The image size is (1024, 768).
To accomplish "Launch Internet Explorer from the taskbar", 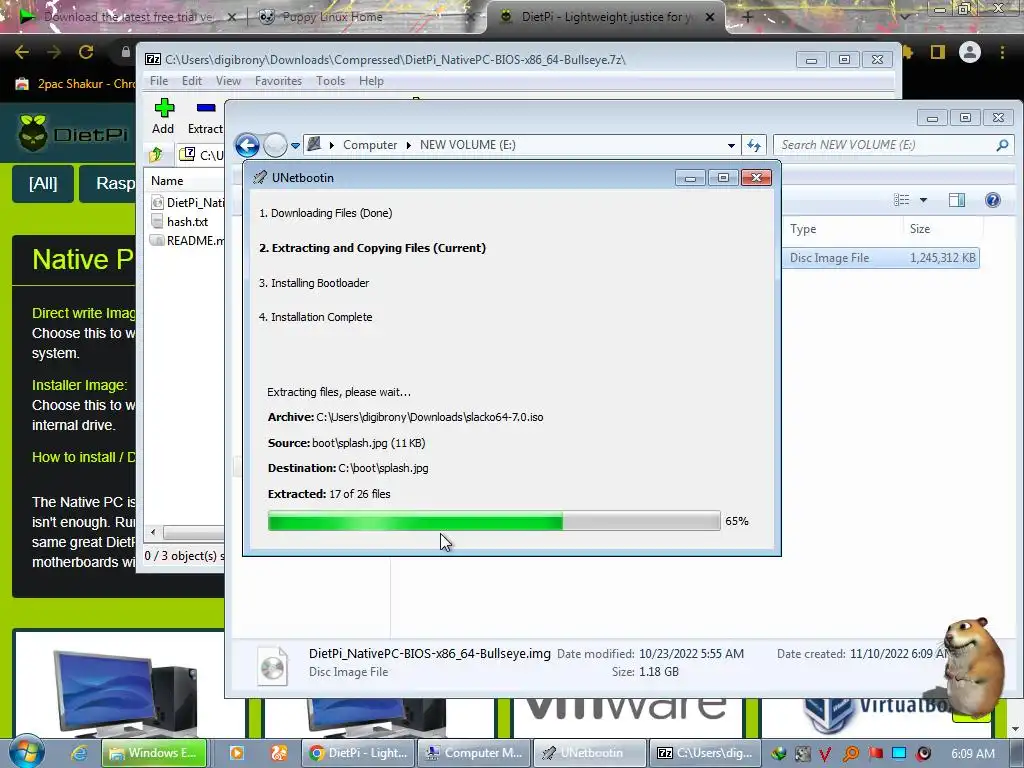I will (80, 753).
